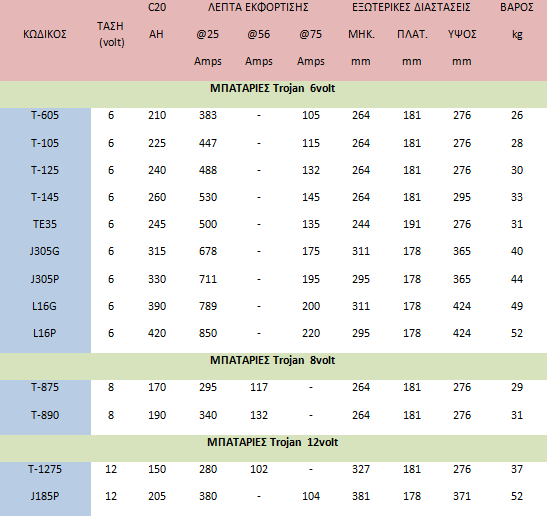Viewport: 547px width, 516px height.
Task: Click the J305G battery code
Action: 45,251
